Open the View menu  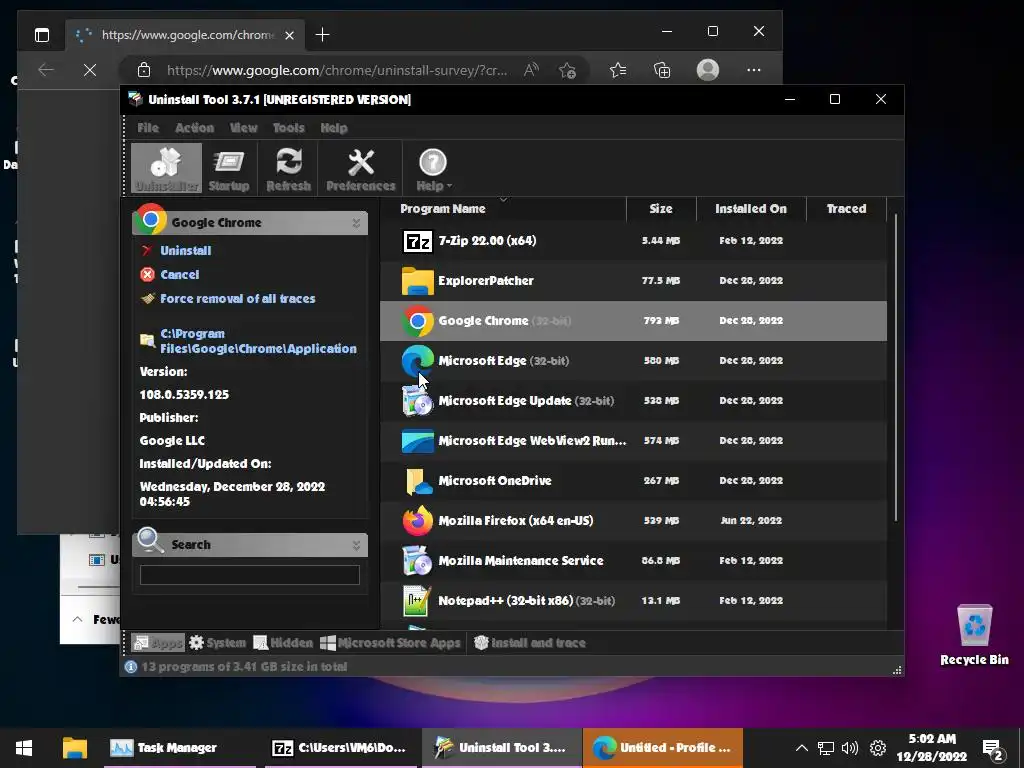coord(244,128)
